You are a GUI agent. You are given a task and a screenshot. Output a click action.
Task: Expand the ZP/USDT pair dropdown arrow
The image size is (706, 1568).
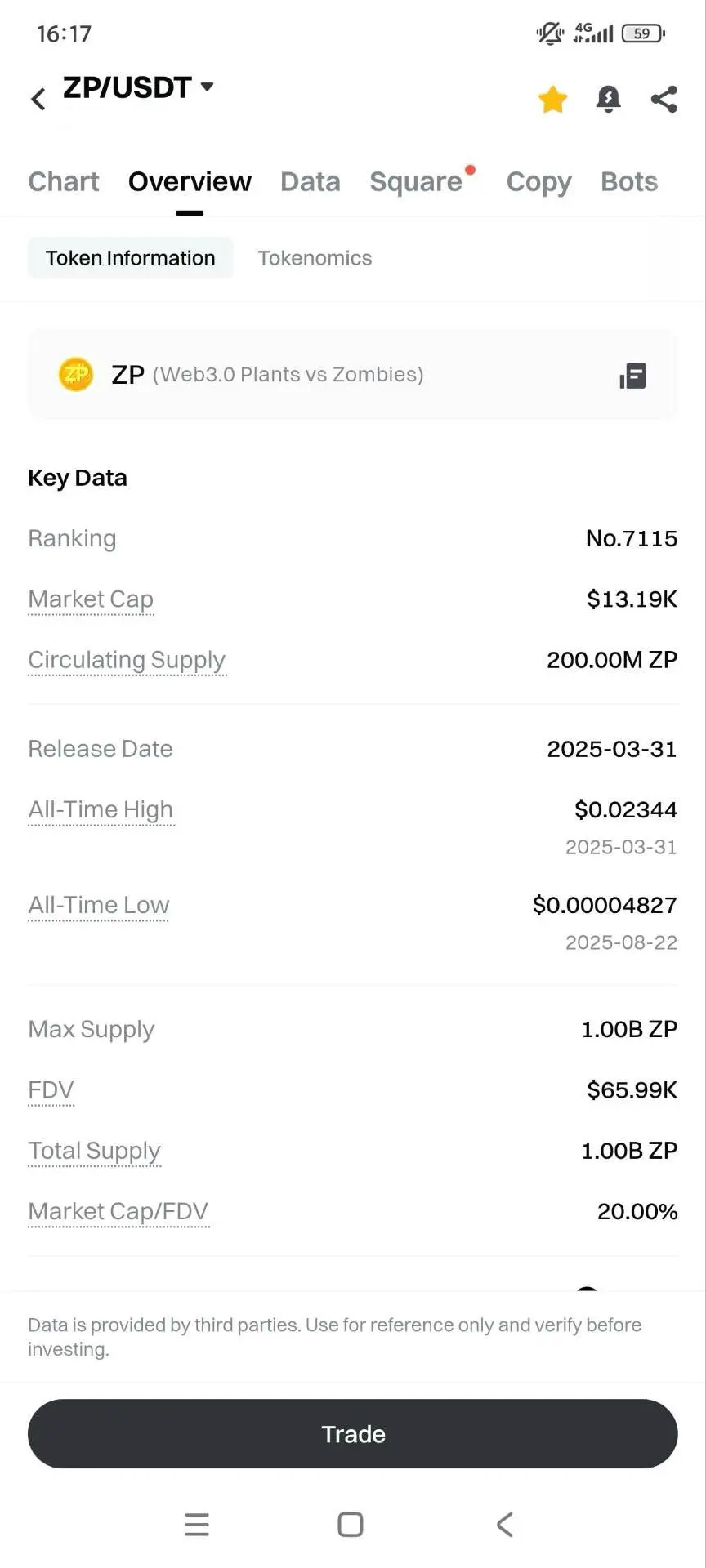(207, 87)
